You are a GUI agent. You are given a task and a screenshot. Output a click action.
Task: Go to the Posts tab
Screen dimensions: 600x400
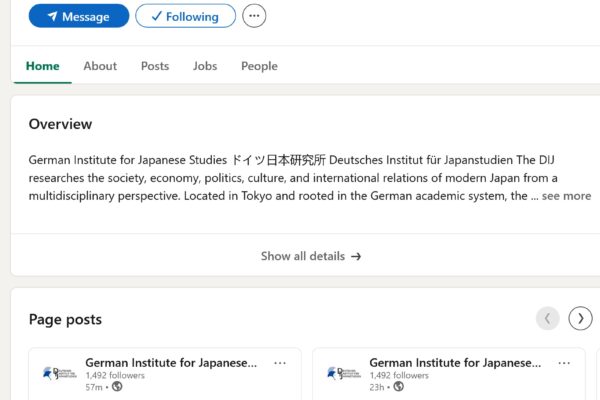tap(155, 66)
